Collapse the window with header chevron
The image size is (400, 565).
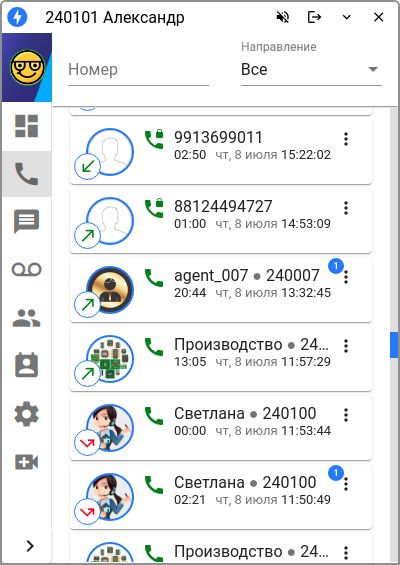[x=347, y=17]
